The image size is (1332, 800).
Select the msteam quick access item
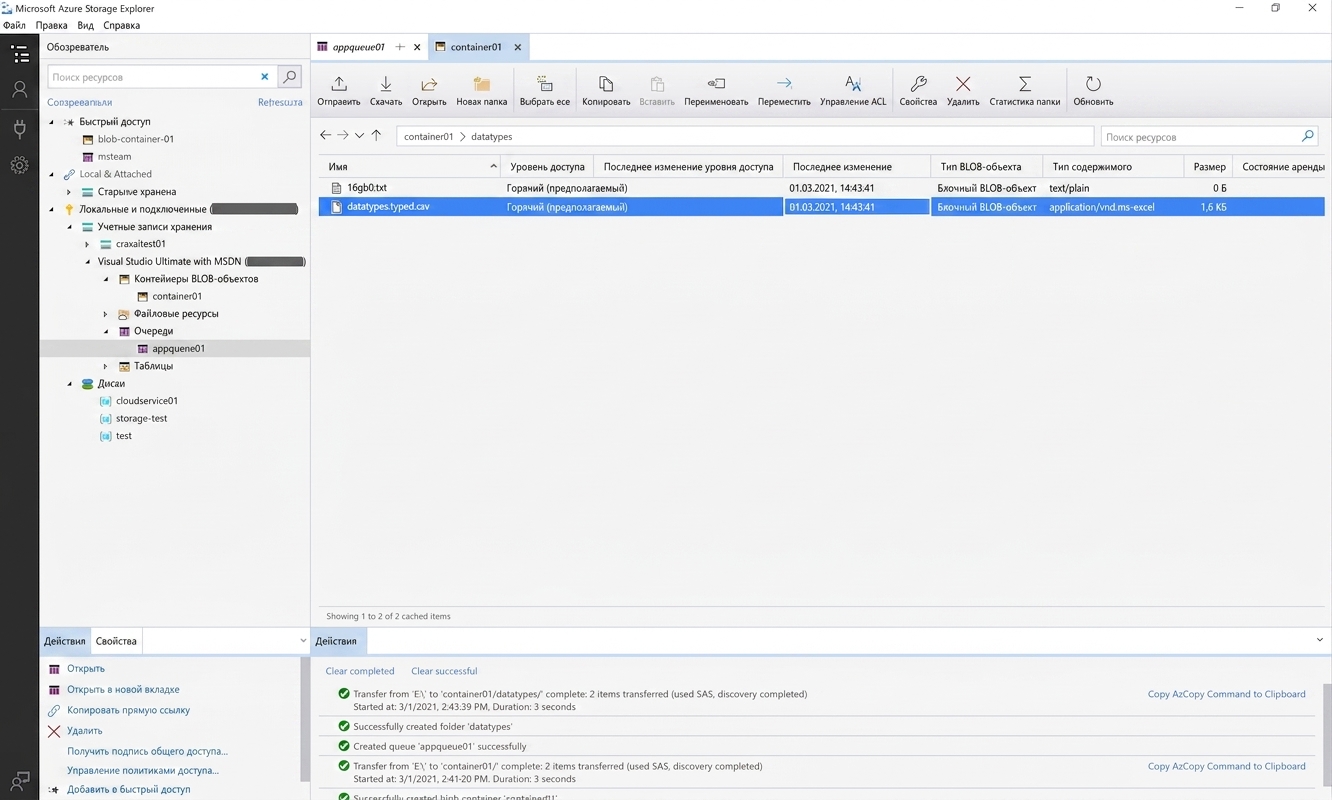[114, 157]
